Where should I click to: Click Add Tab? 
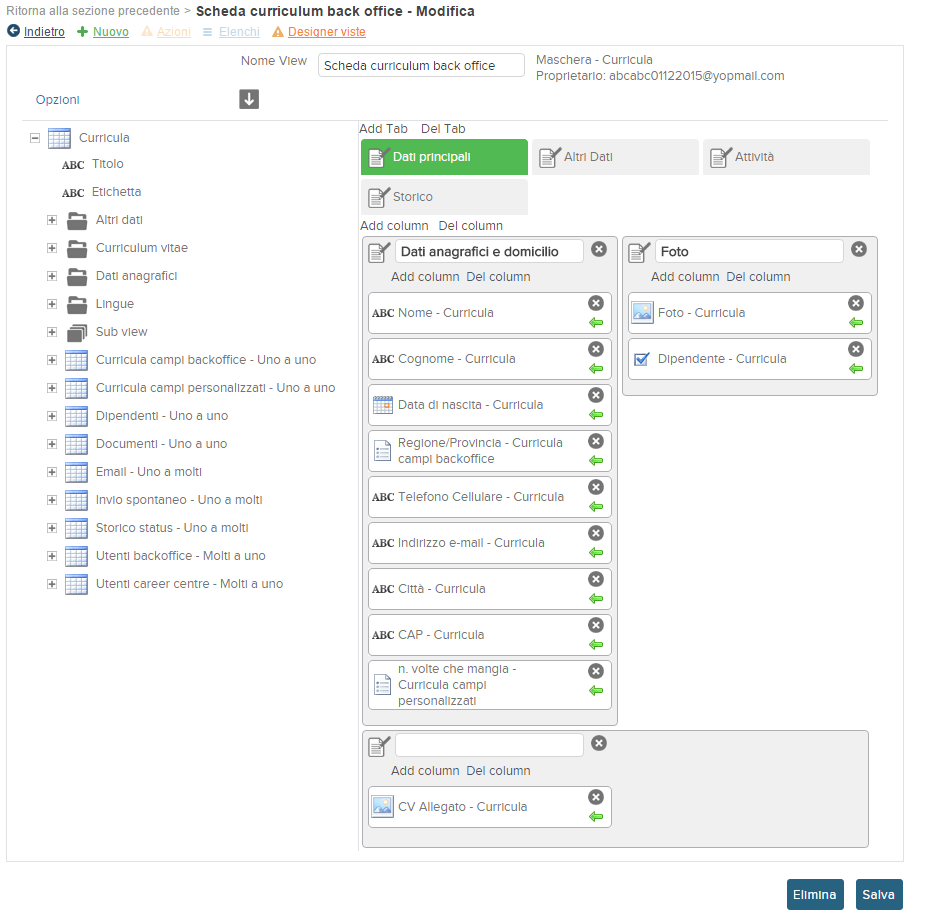point(383,129)
